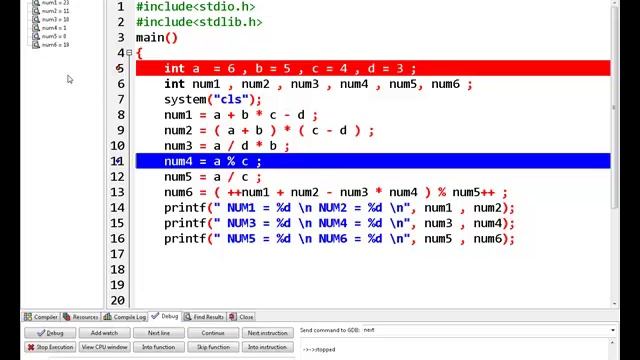640x360 pixels.
Task: Select the num5 = 0 watch entry
Action: coord(54,36)
